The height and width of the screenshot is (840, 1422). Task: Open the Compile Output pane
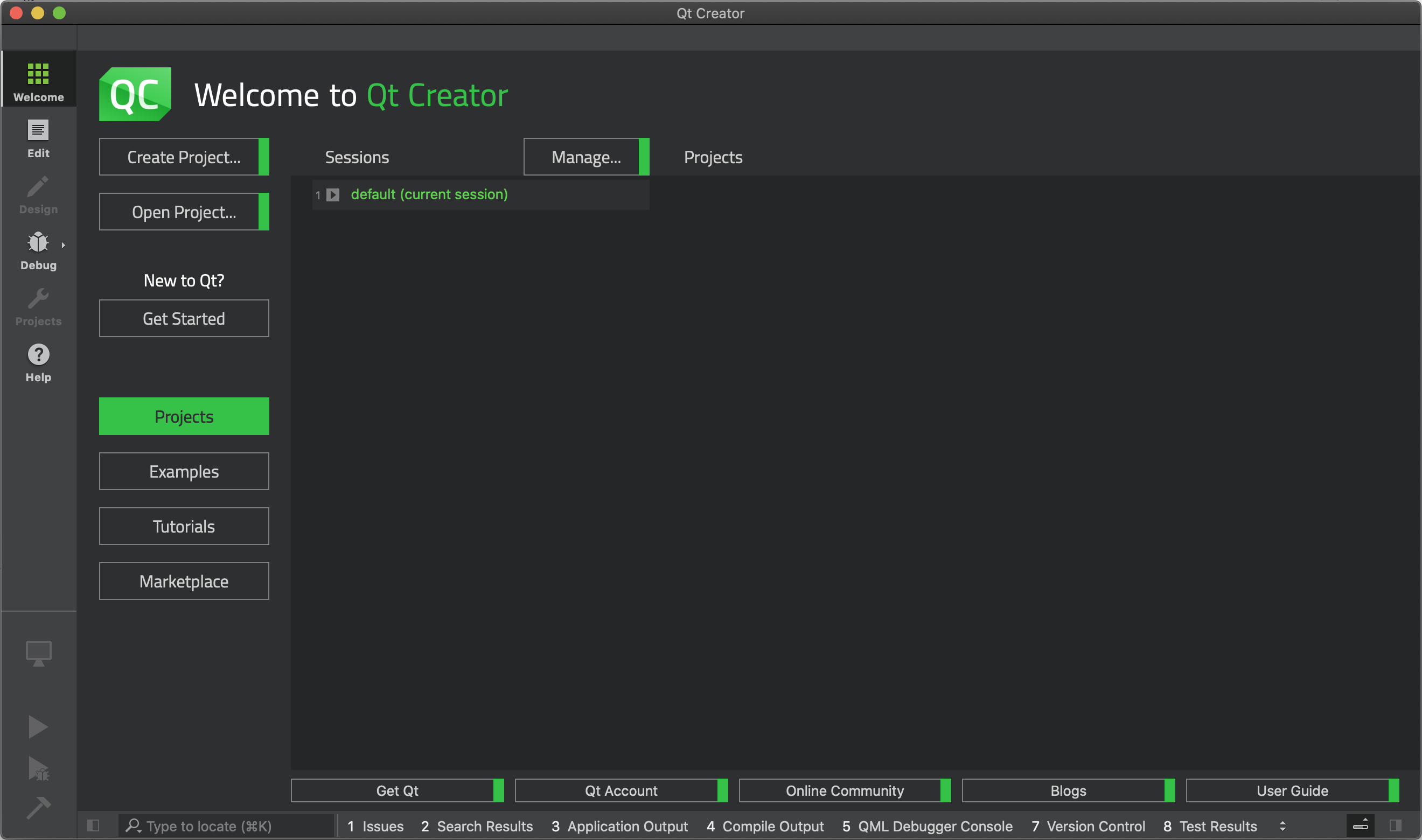click(765, 826)
